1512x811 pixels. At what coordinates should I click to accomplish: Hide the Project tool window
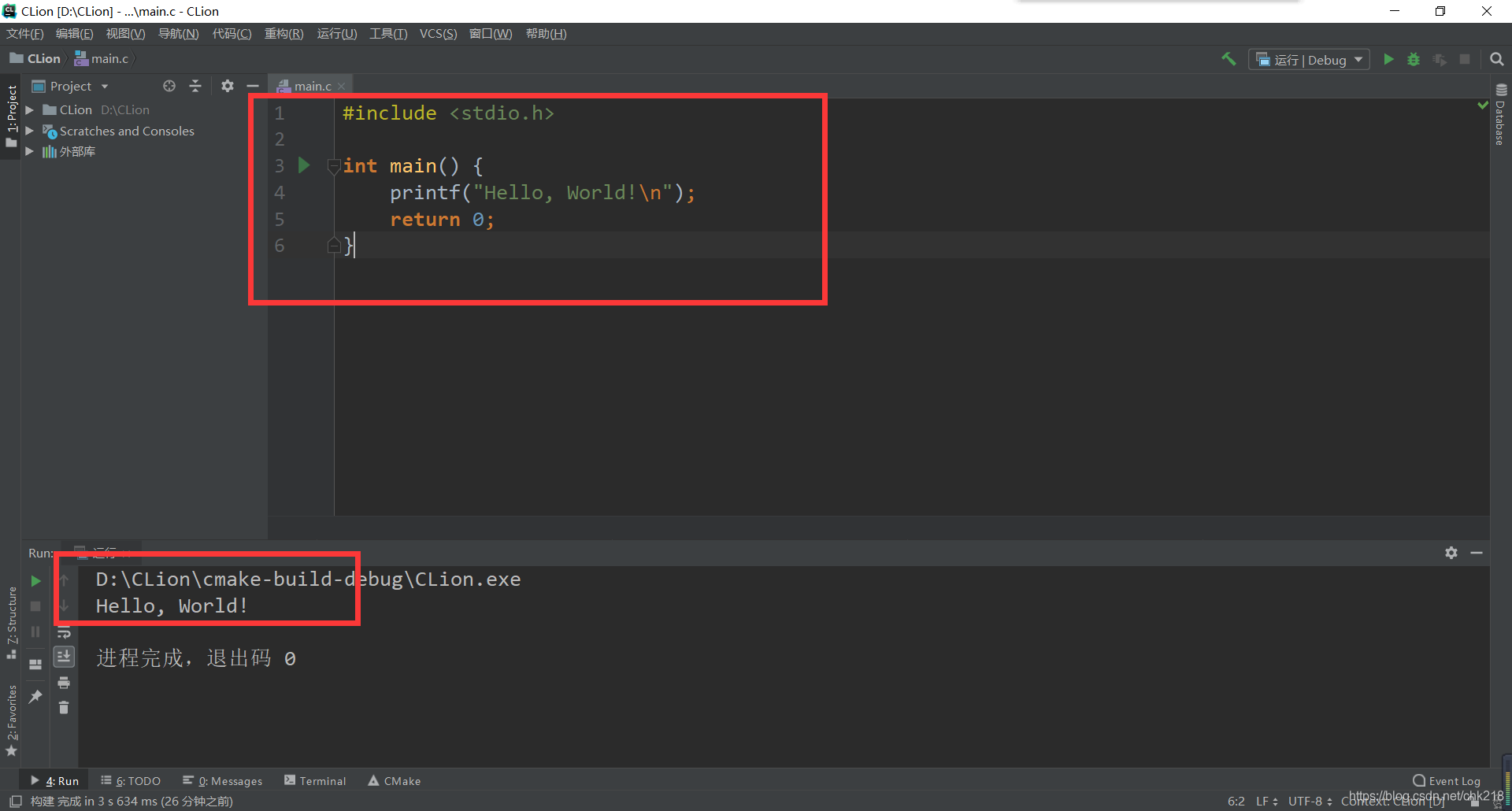click(x=253, y=86)
